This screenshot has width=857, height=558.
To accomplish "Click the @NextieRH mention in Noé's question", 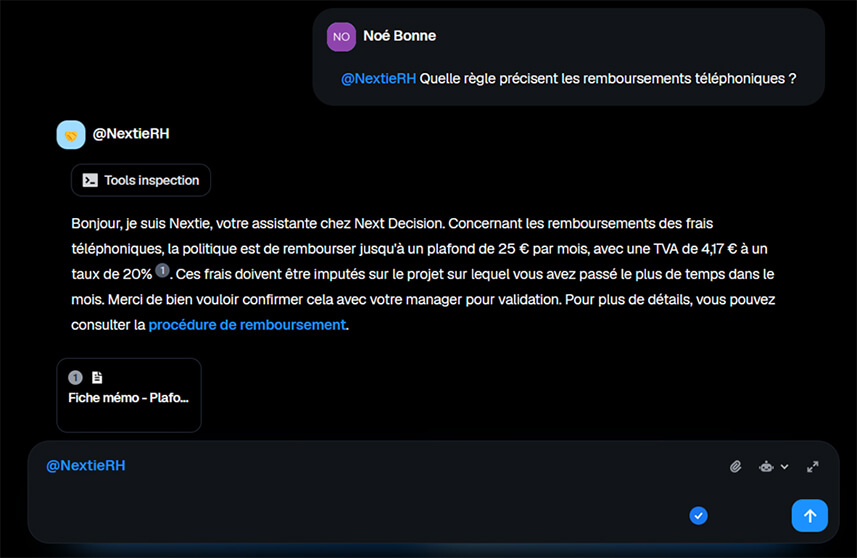I will coord(378,78).
